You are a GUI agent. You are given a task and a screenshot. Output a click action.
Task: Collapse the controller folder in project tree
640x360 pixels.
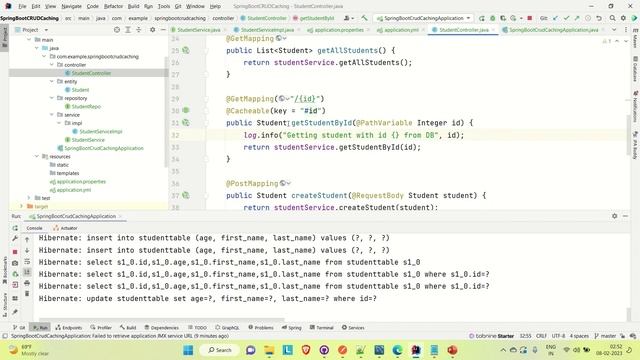click(52, 64)
